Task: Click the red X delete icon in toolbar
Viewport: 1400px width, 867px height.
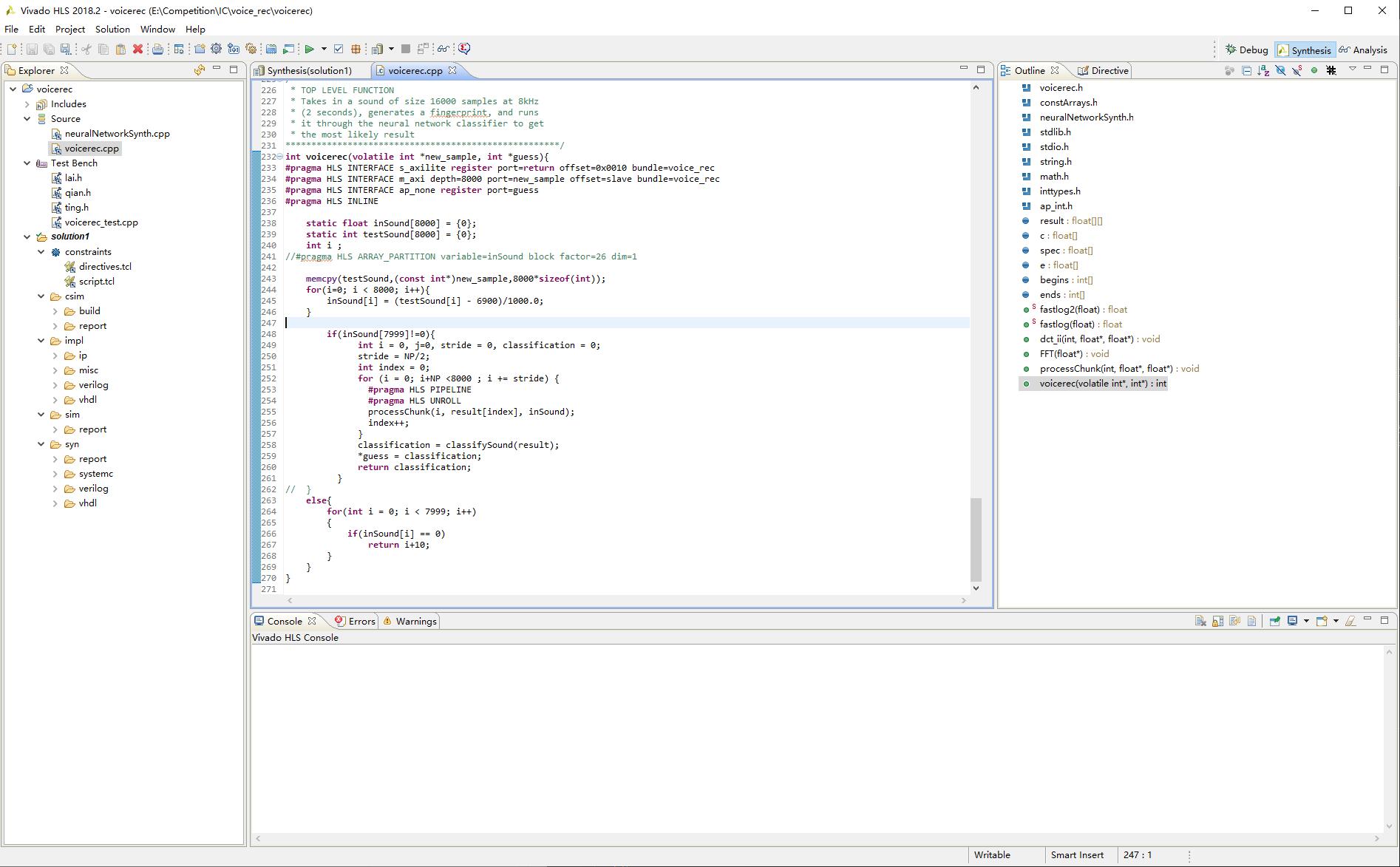Action: [137, 49]
